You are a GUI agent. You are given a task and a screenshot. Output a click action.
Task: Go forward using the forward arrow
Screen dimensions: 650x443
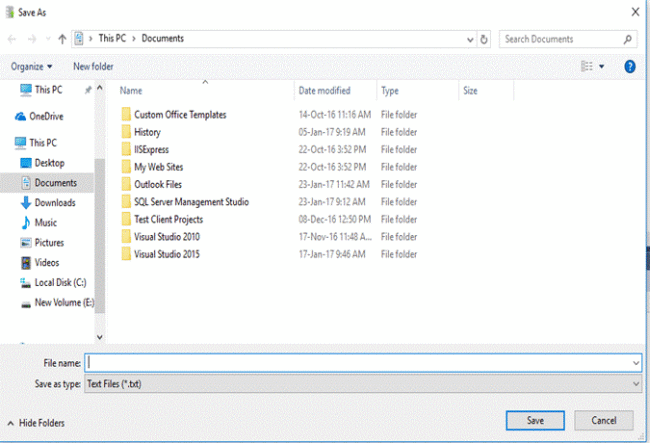[32, 39]
